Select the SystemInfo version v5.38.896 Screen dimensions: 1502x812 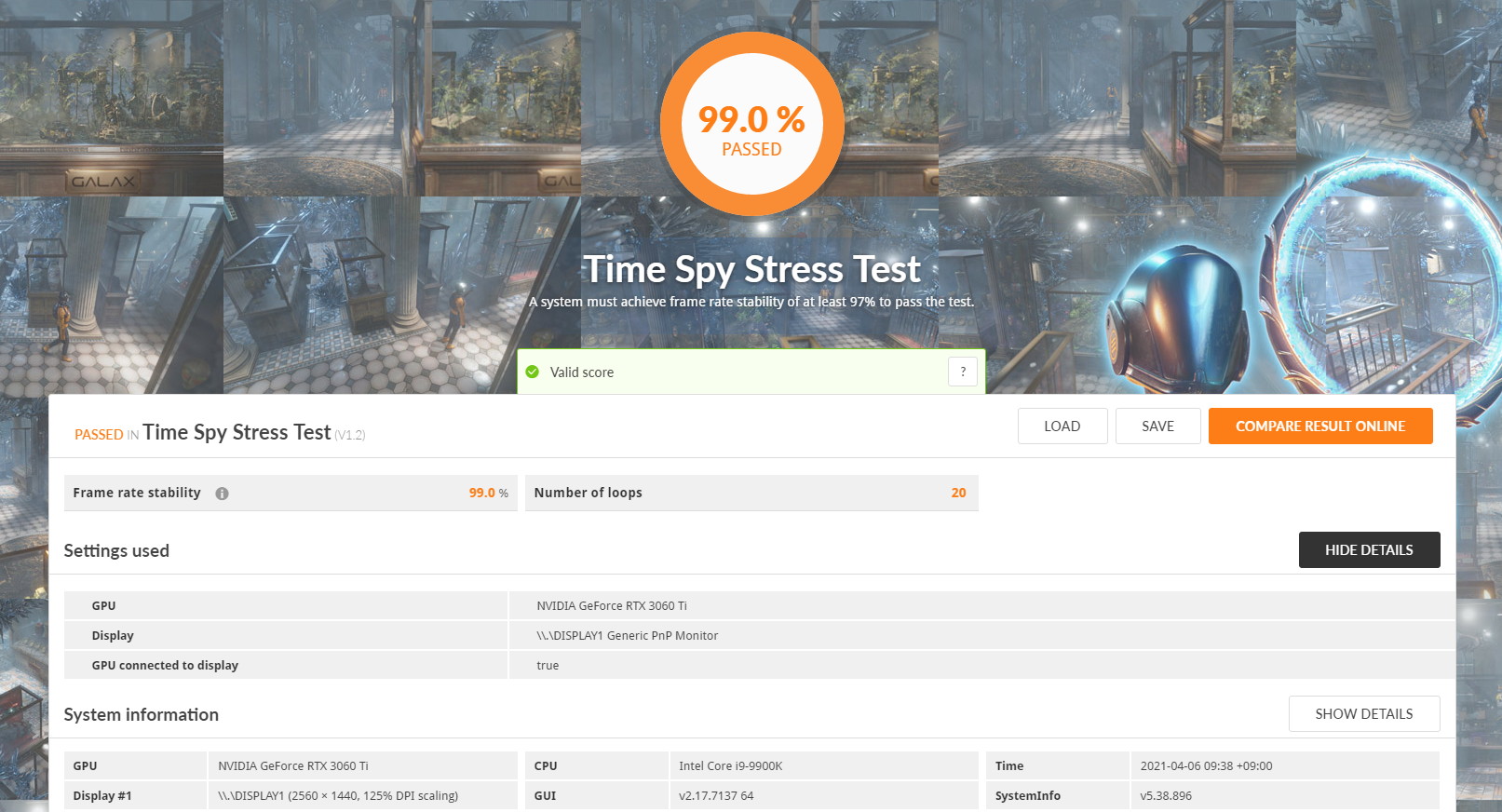[1166, 796]
